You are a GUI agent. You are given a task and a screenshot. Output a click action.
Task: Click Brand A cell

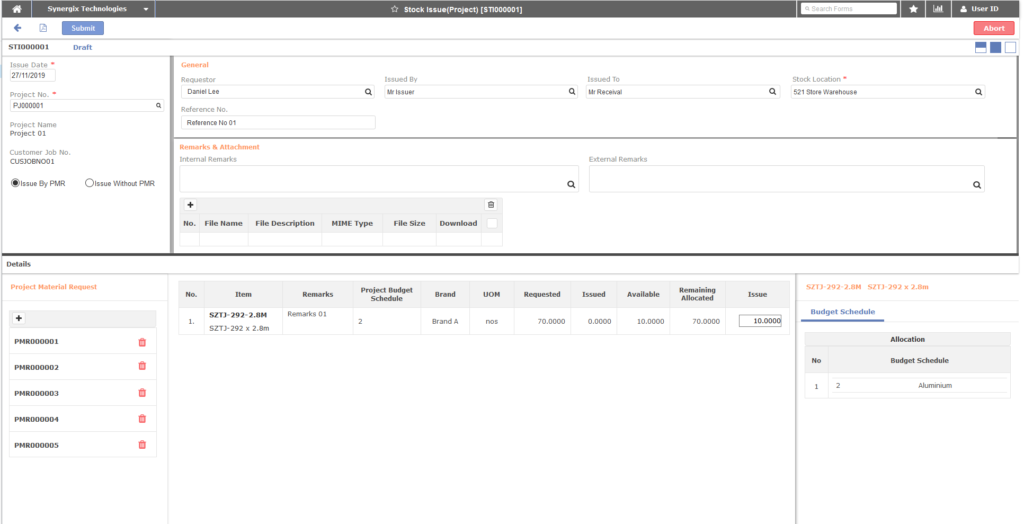click(x=445, y=321)
